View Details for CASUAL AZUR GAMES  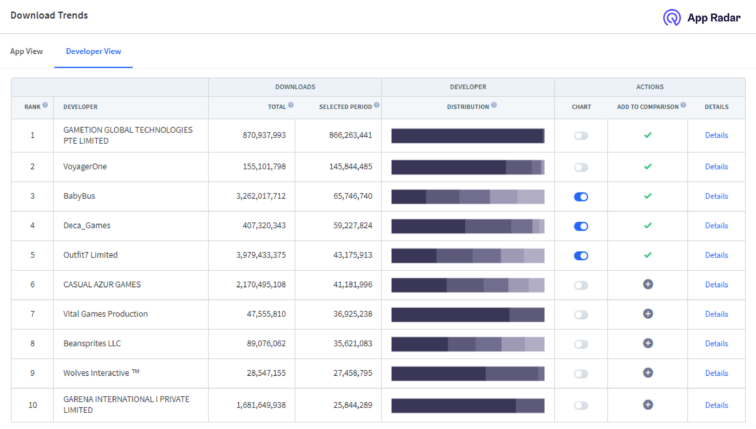(x=716, y=284)
